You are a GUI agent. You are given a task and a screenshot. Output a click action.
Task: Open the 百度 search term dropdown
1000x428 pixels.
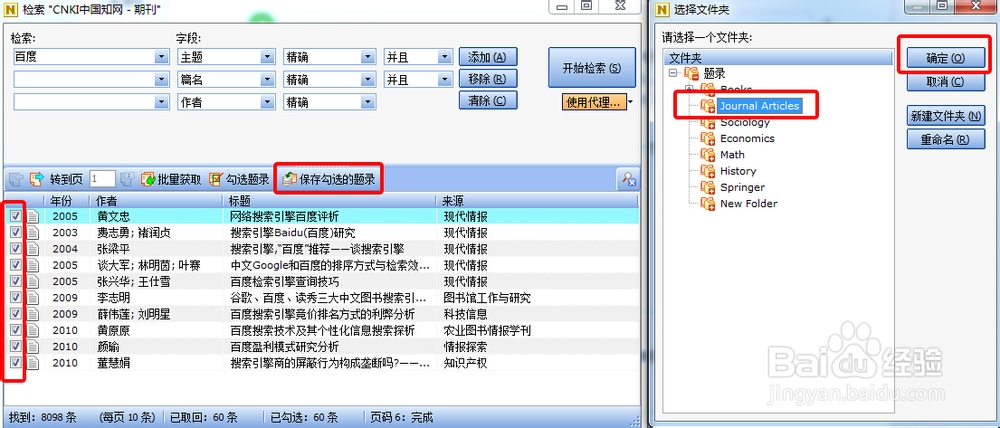tap(161, 57)
